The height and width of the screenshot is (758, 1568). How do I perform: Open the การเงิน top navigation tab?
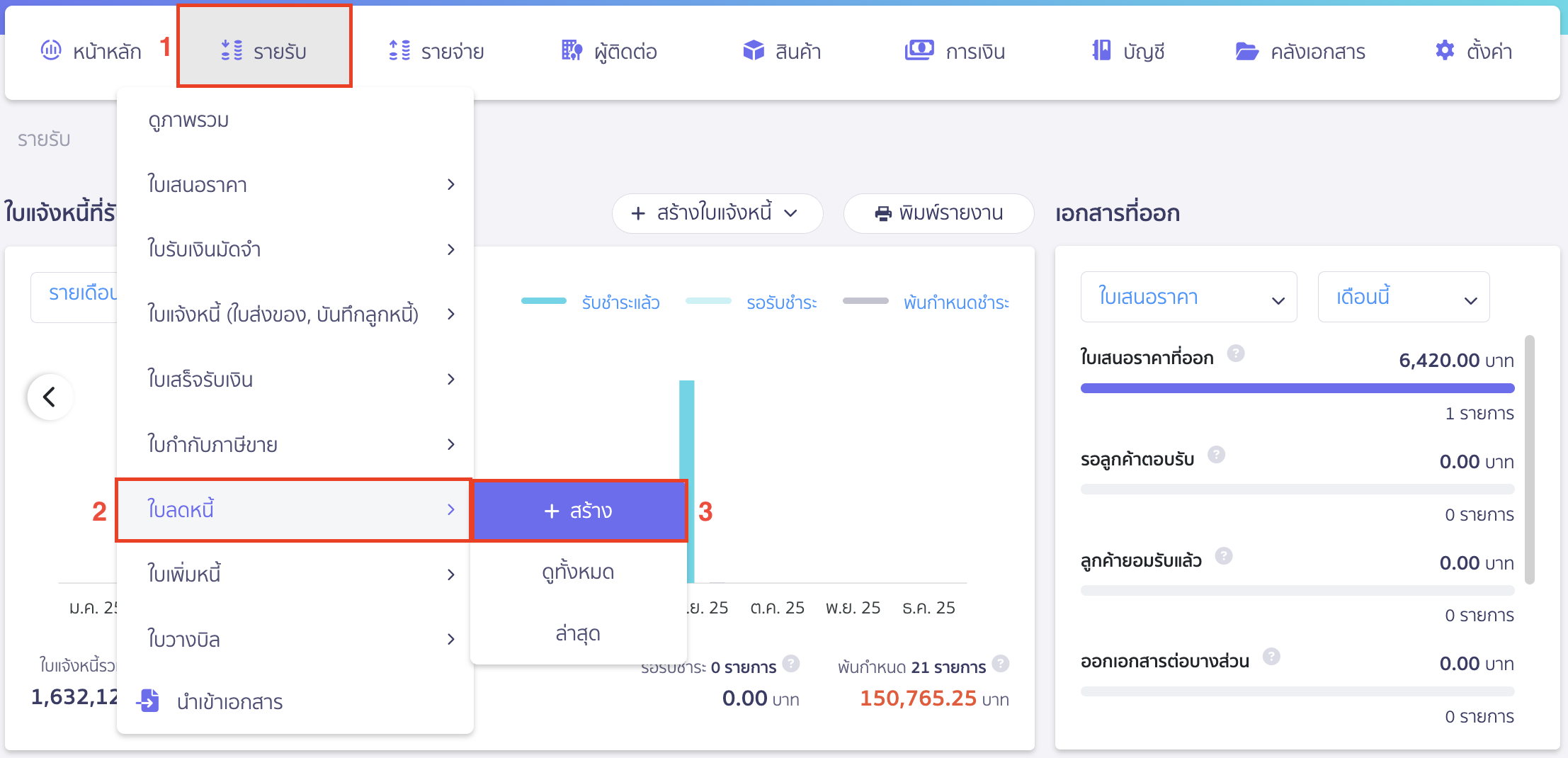tap(955, 51)
